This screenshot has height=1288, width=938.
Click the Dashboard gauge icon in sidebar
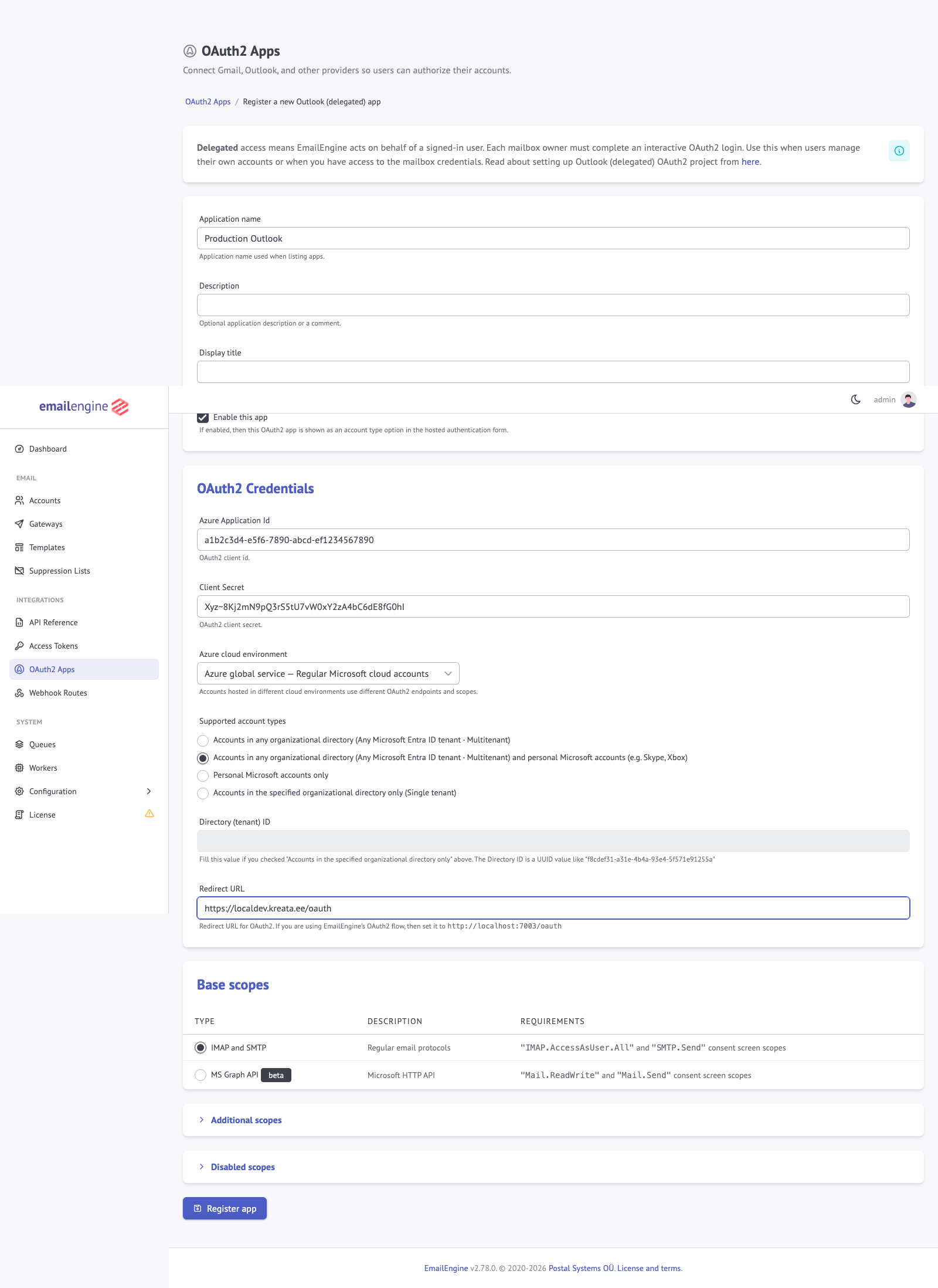(19, 449)
